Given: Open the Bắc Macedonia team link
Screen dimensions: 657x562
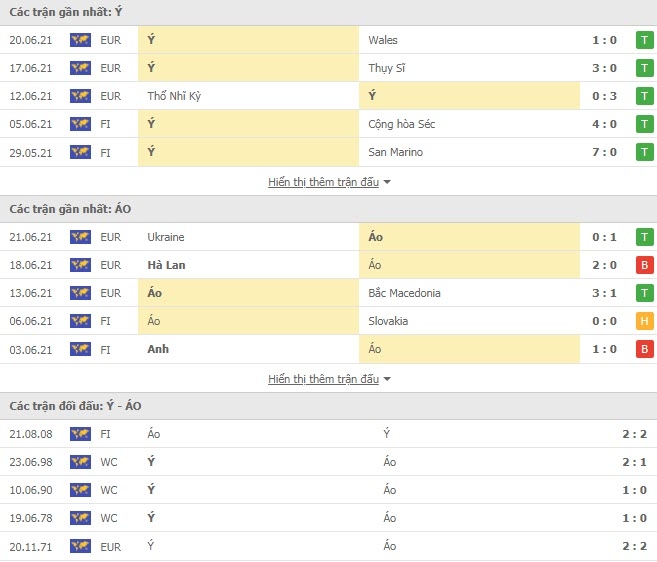Looking at the screenshot, I should click(404, 293).
